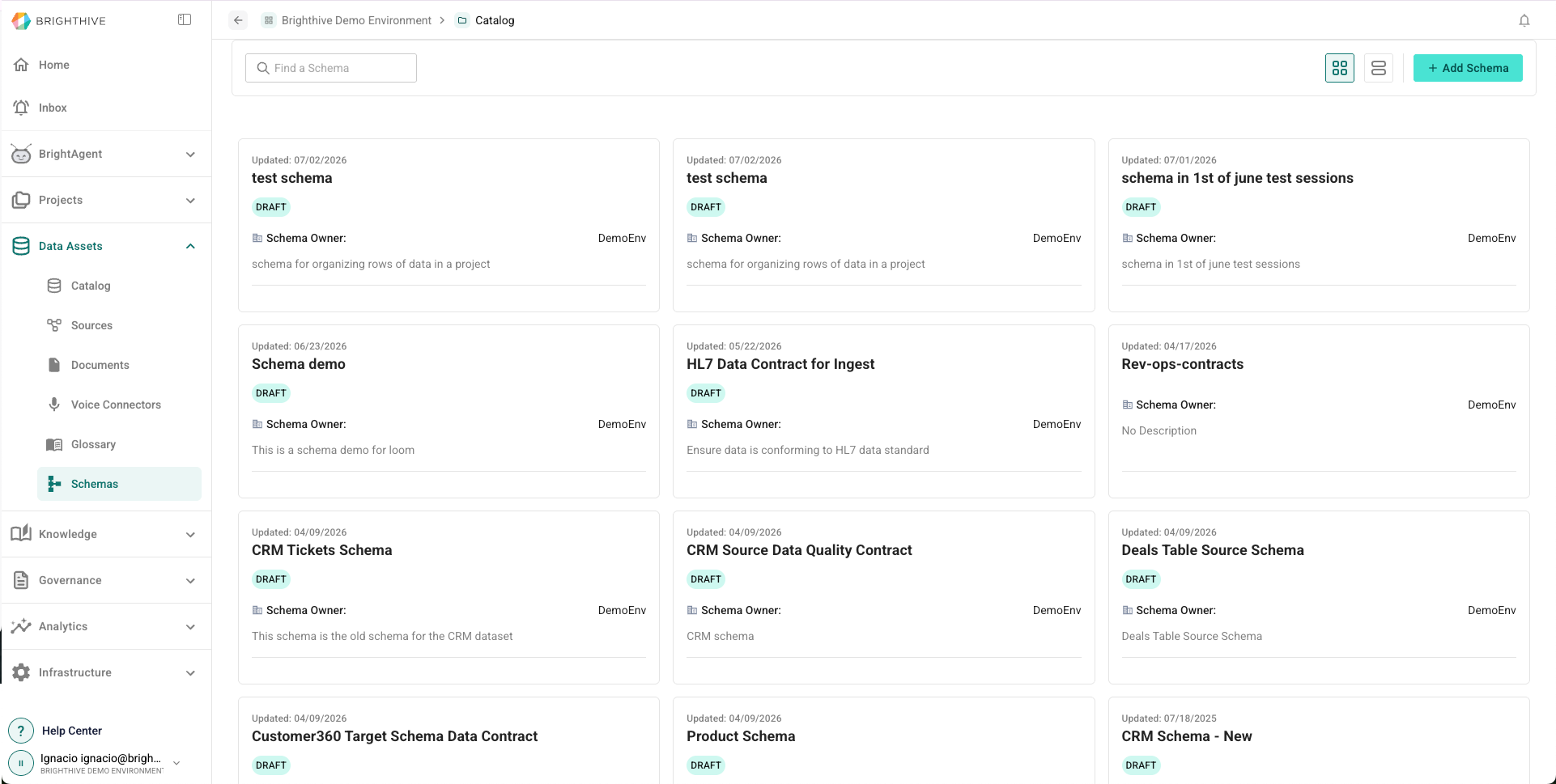Click the Brighthive logo icon
This screenshot has width=1556, height=784.
coord(21,20)
